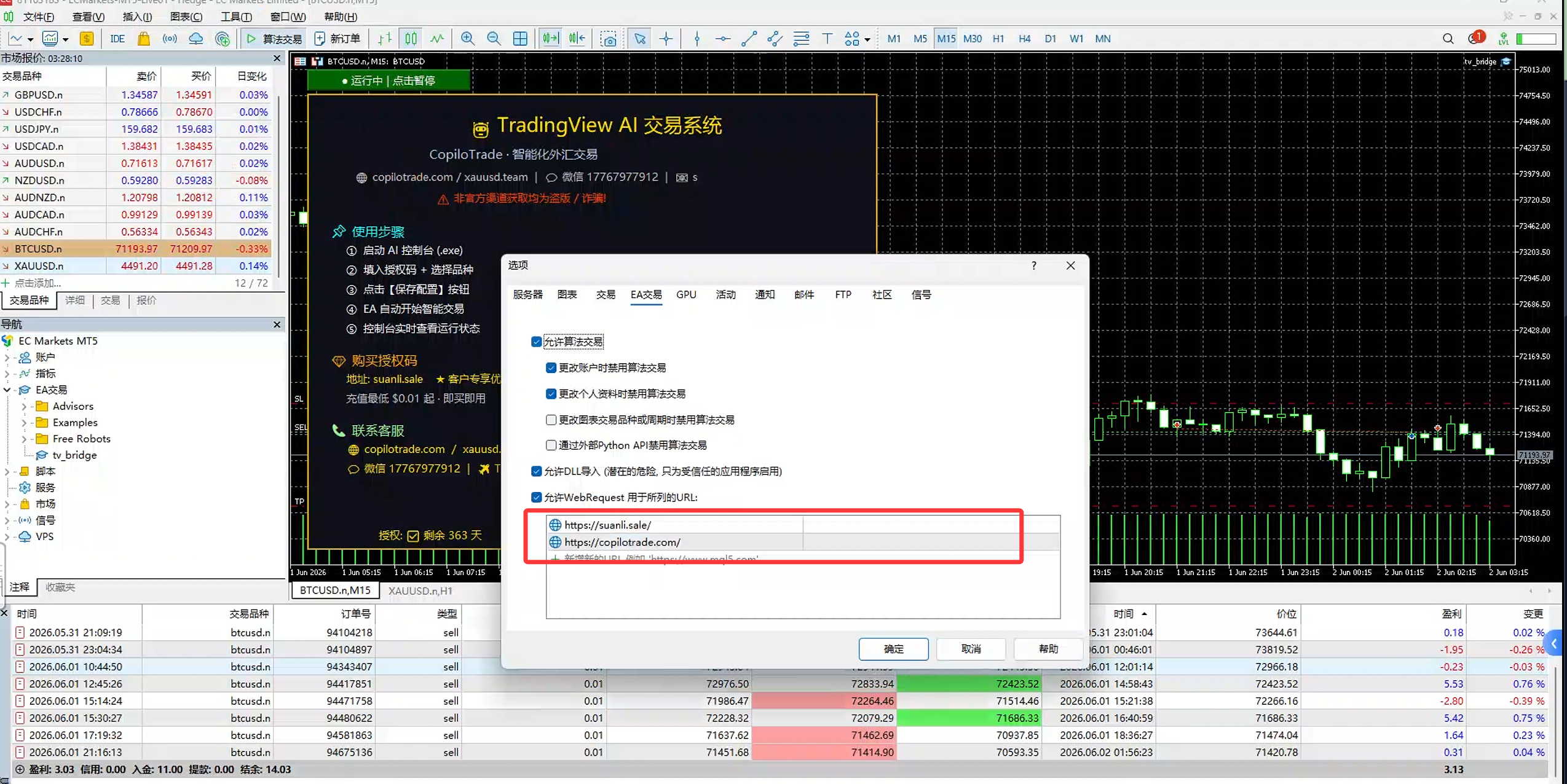
Task: Open the 工具(T) menu
Action: tap(236, 17)
